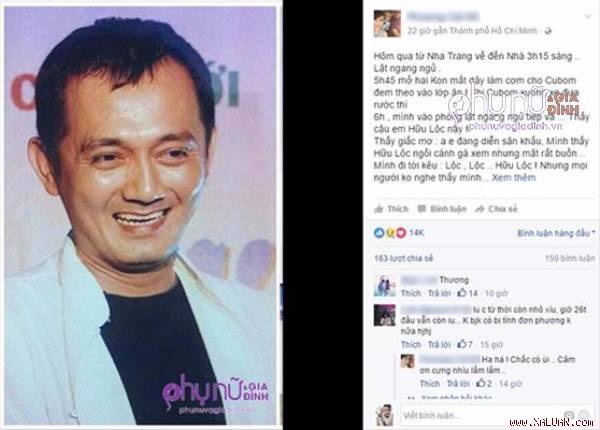Click the Chia sẻ share arrow
This screenshot has width=600, height=430.
coord(480,209)
